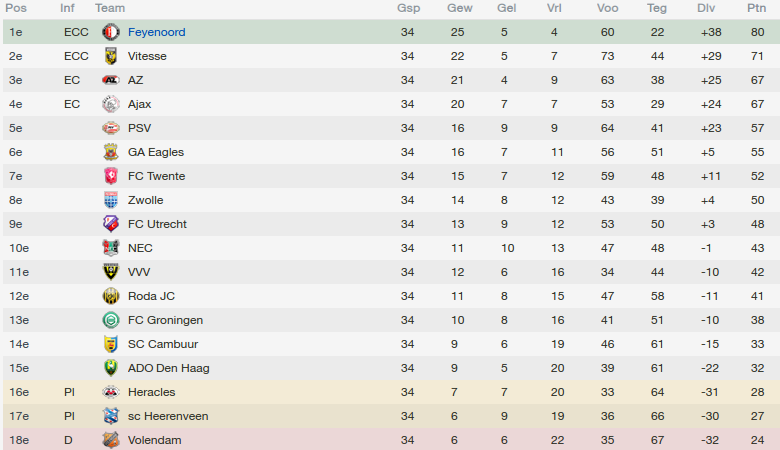Image resolution: width=780 pixels, height=450 pixels.
Task: Open the Feyenoord team link
Action: pos(156,32)
